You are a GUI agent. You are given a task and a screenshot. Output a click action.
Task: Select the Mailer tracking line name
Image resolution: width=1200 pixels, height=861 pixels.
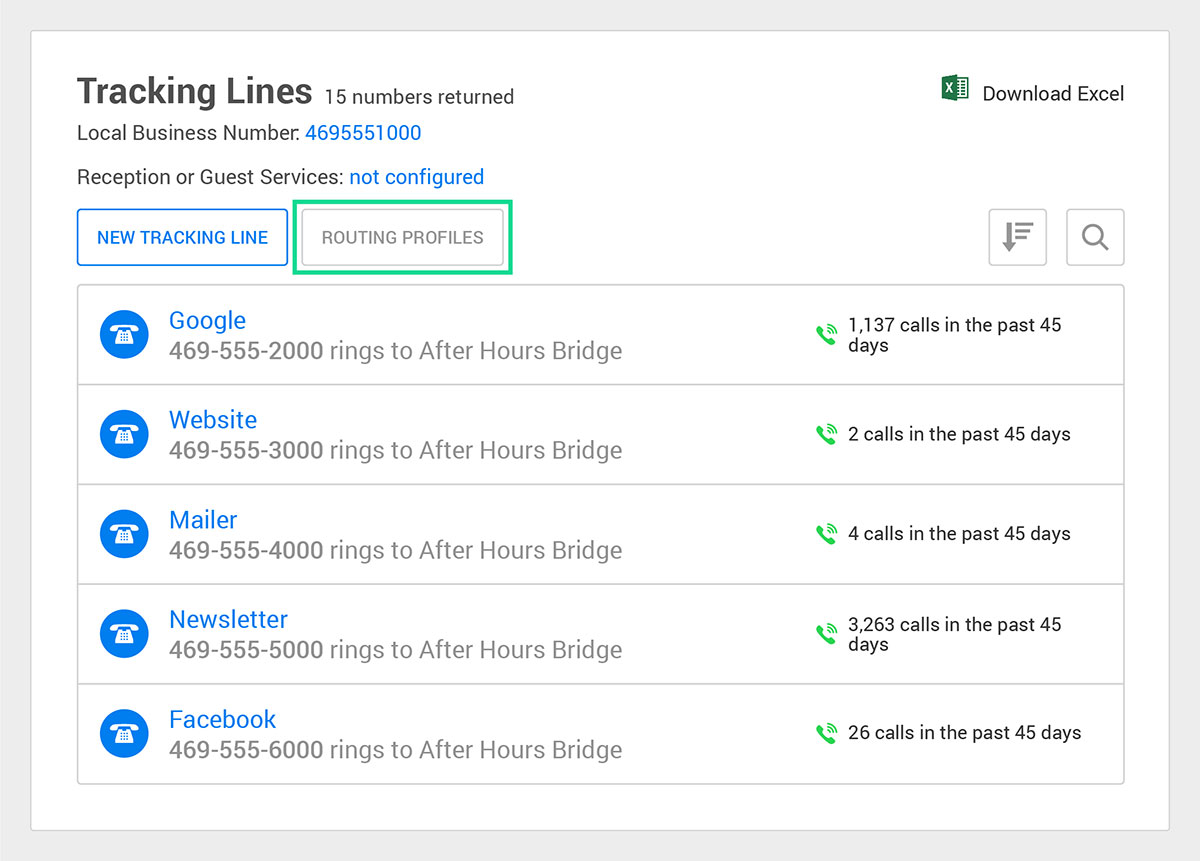click(203, 520)
